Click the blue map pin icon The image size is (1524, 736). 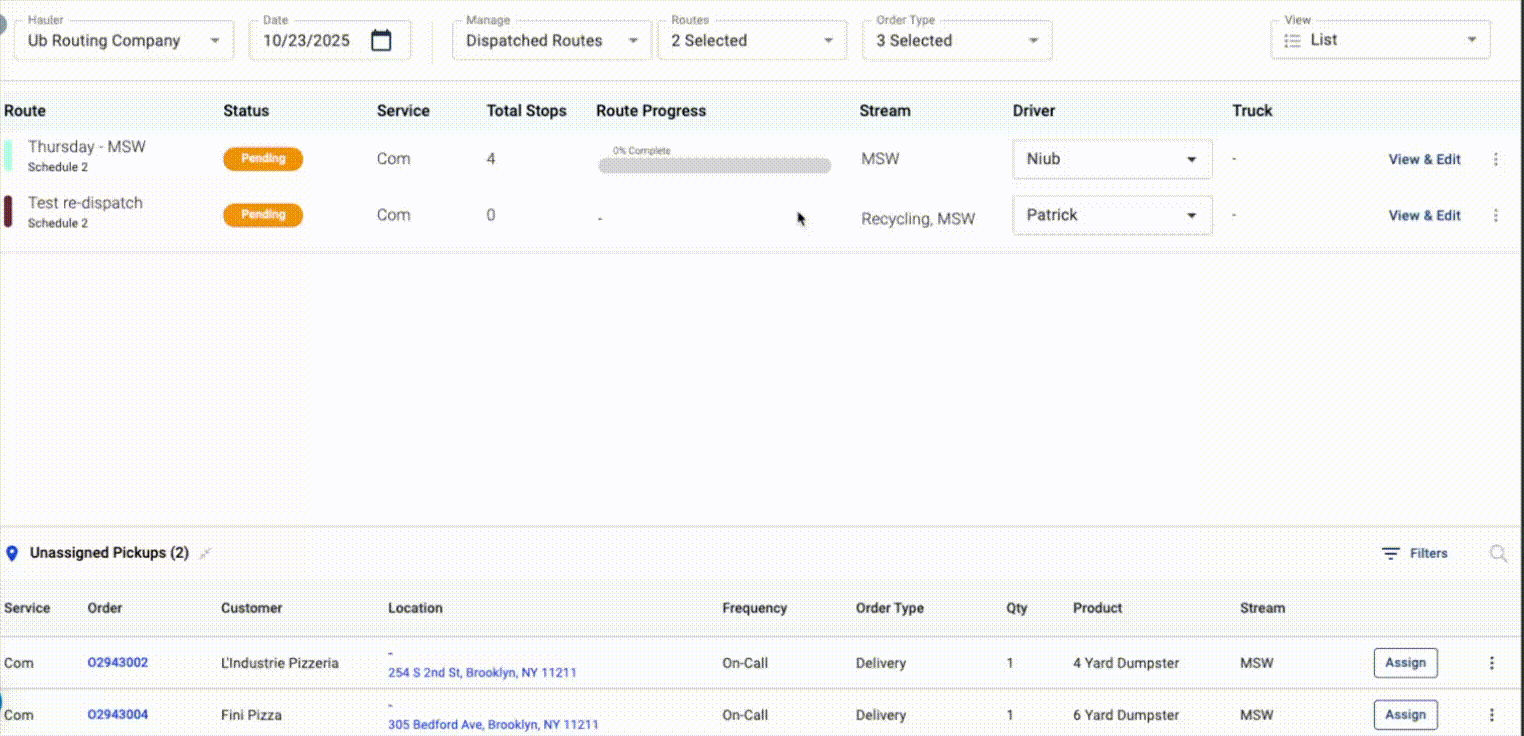click(x=12, y=554)
